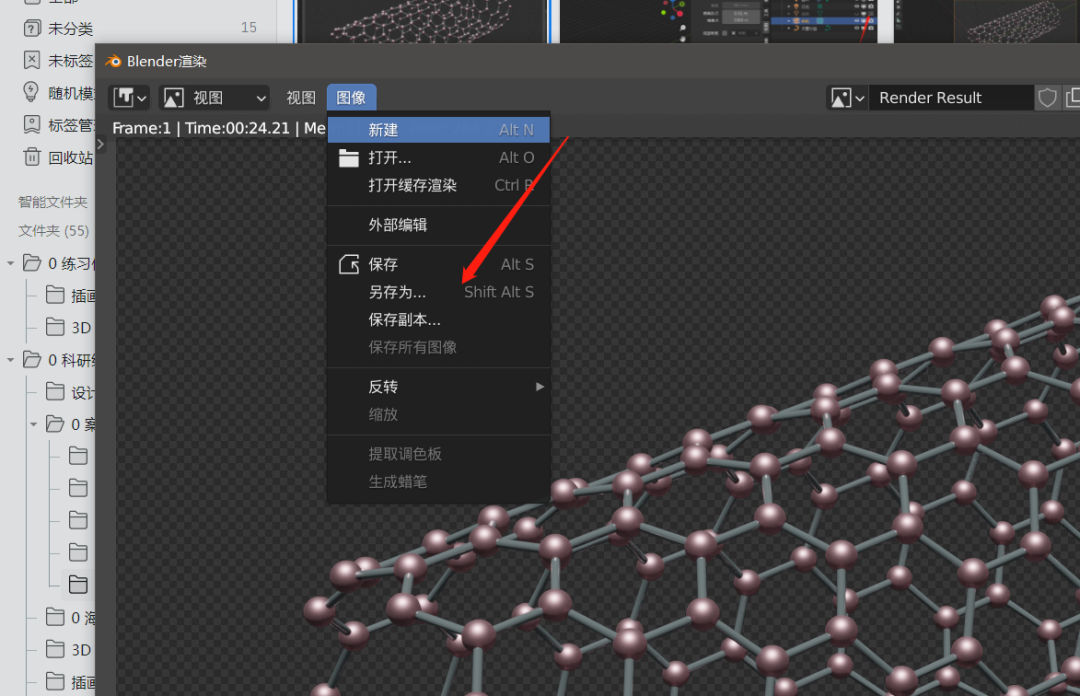Open the nanotube wireframe thumbnail at top
The width and height of the screenshot is (1080, 696).
tap(424, 21)
